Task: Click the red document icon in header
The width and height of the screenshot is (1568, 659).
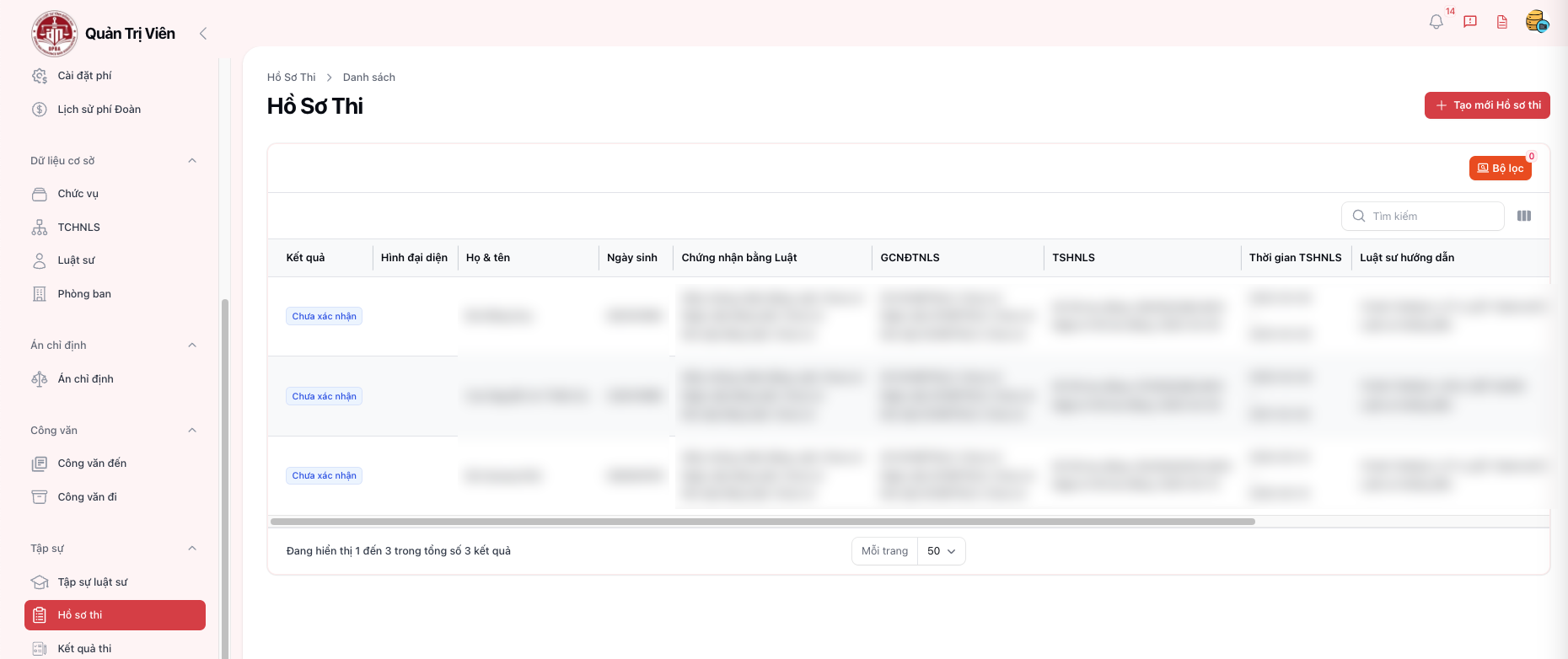Action: [1501, 22]
